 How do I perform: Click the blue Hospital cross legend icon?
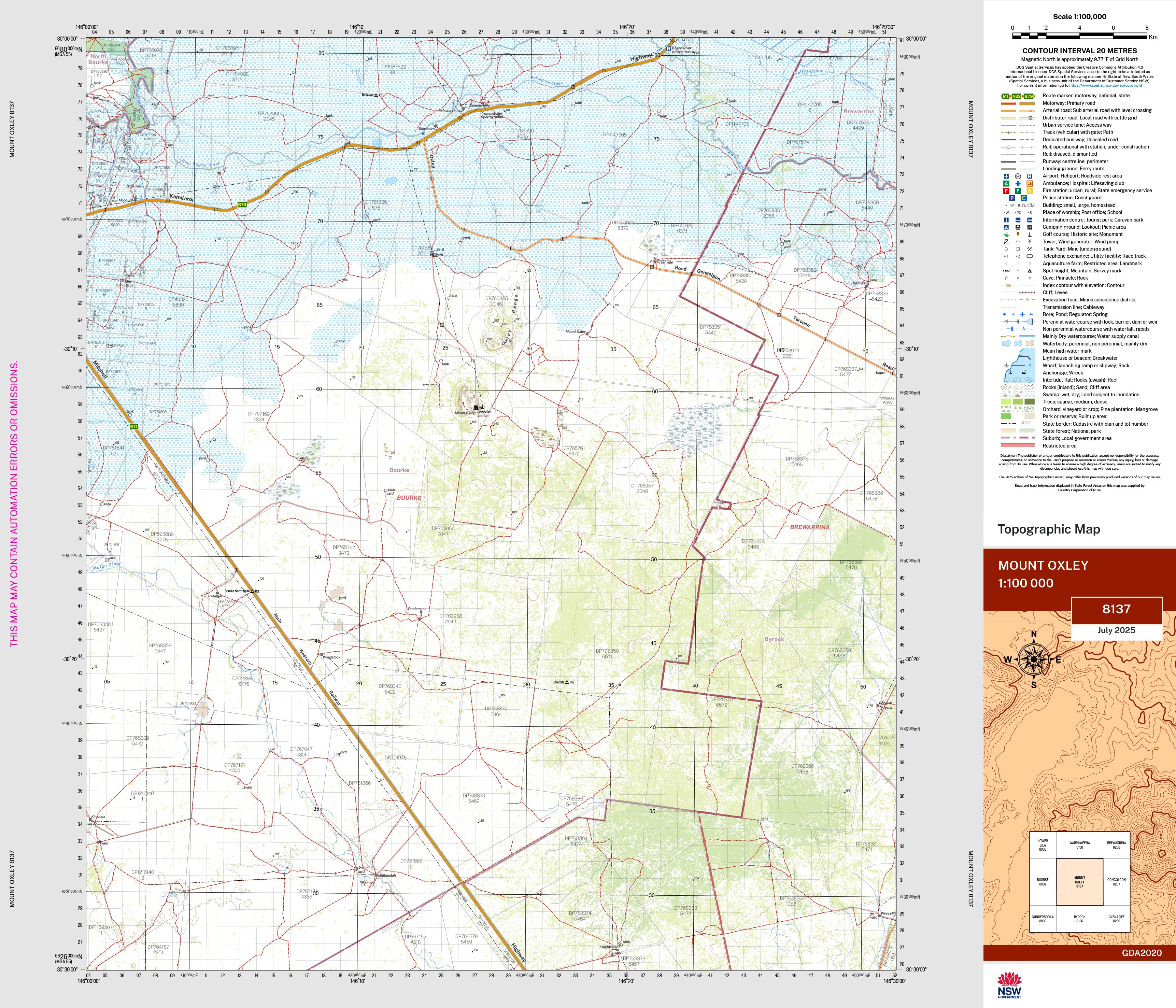[x=1018, y=184]
